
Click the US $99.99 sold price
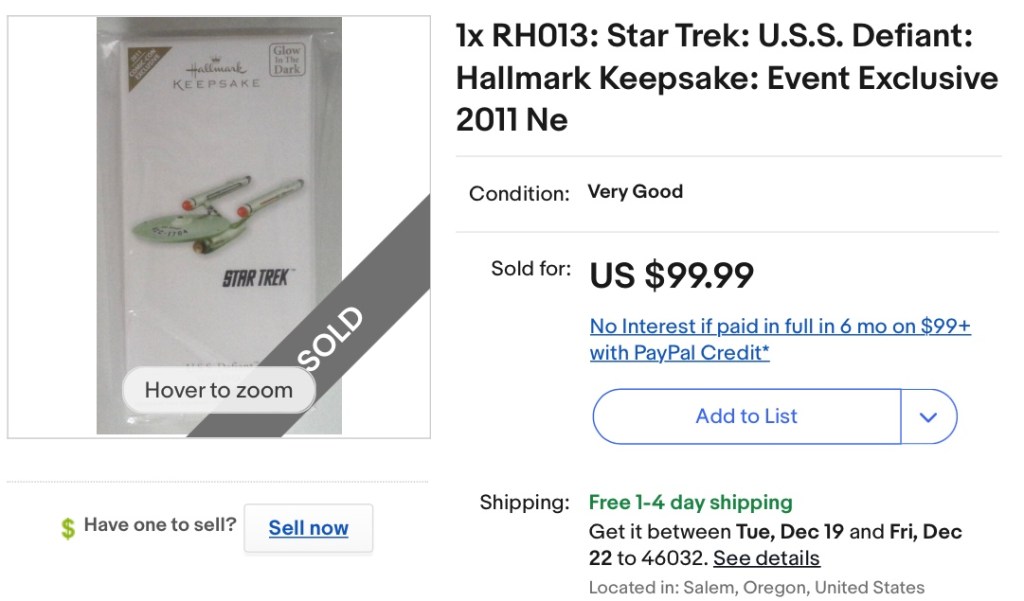click(x=671, y=275)
